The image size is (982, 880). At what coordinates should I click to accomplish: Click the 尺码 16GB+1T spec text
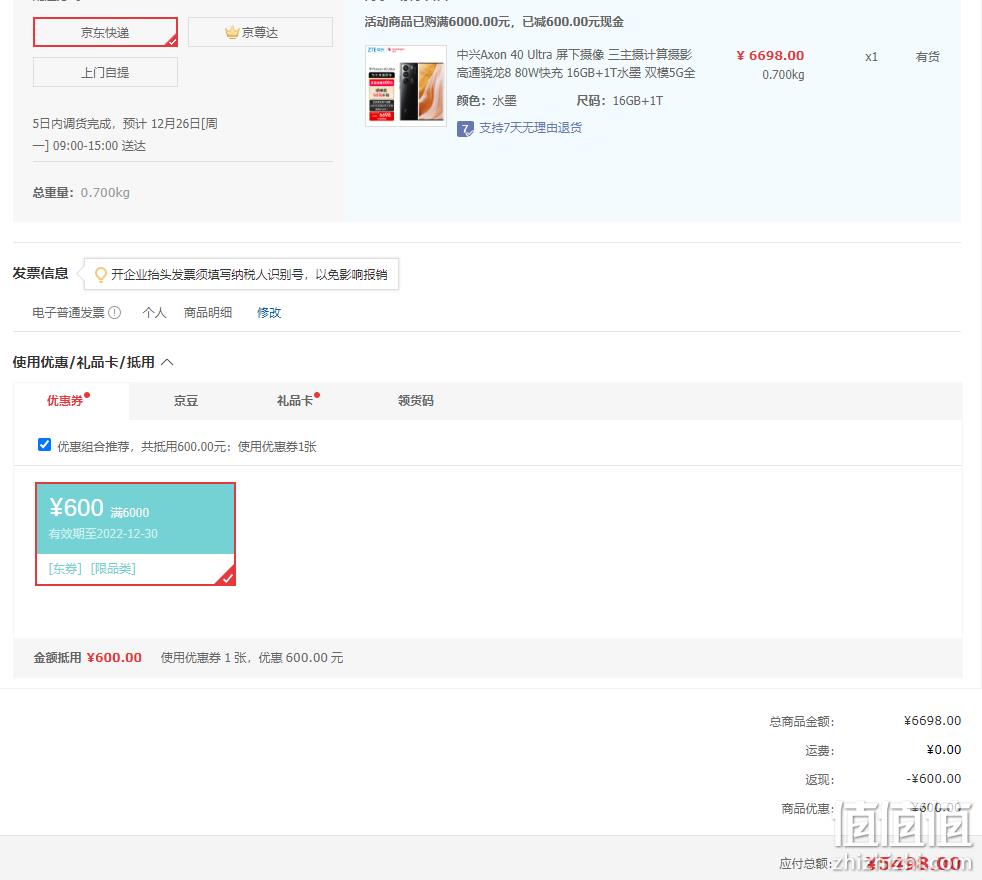619,100
